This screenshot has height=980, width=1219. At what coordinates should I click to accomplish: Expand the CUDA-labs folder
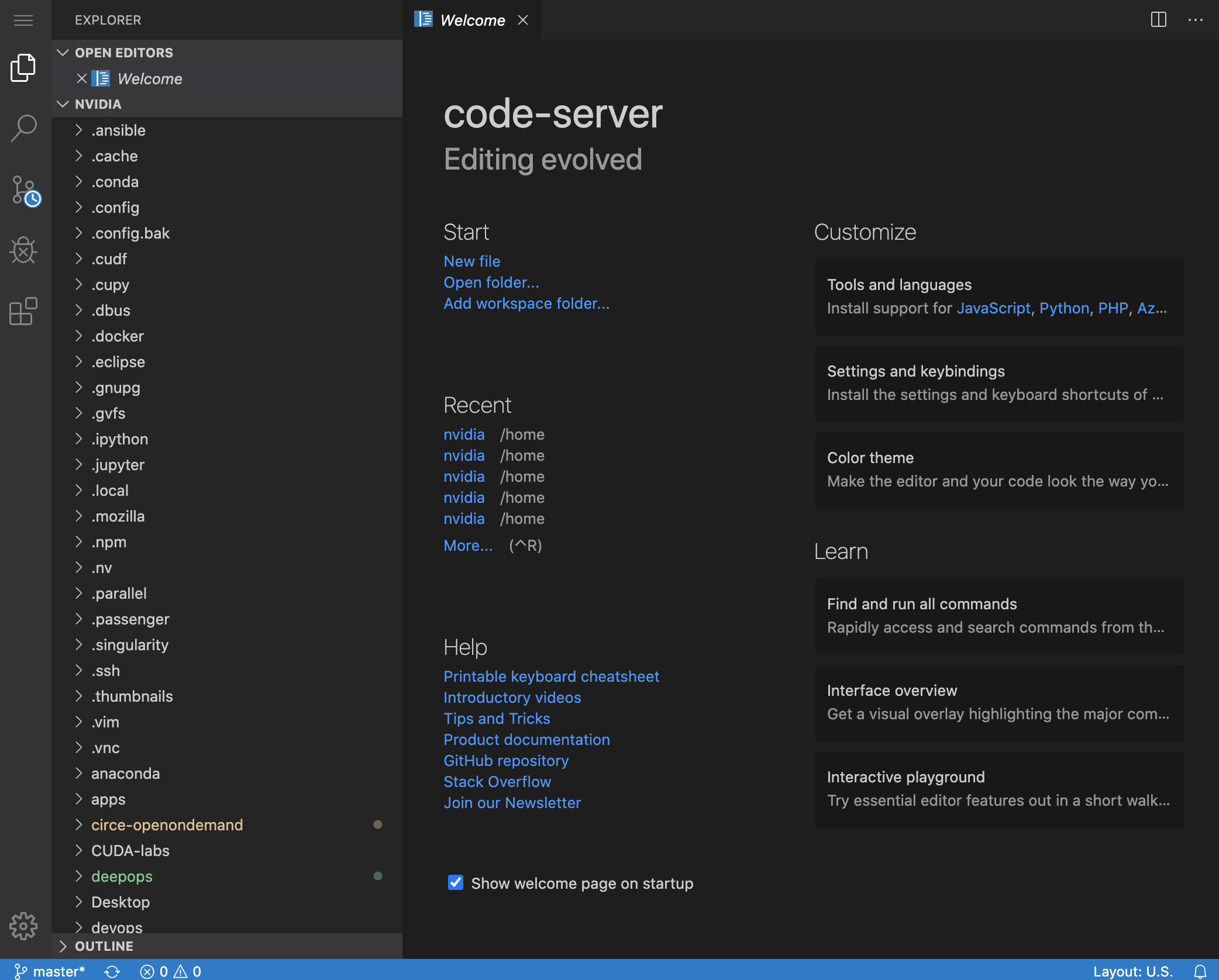pyautogui.click(x=227, y=850)
